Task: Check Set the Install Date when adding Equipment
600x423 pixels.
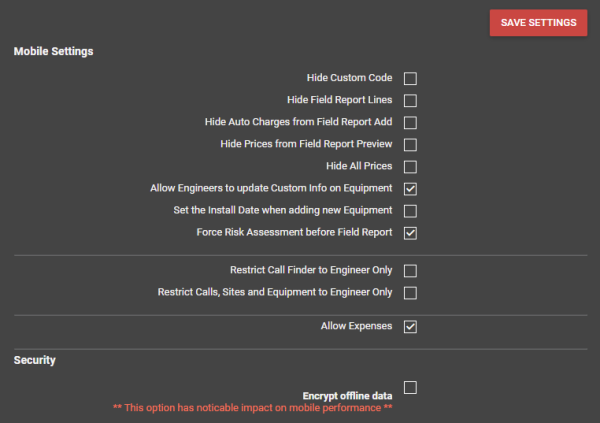Action: tap(410, 211)
